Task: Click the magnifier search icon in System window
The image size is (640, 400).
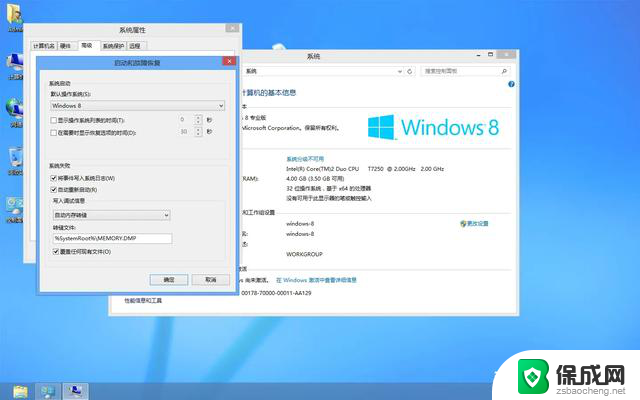Action: [x=504, y=71]
